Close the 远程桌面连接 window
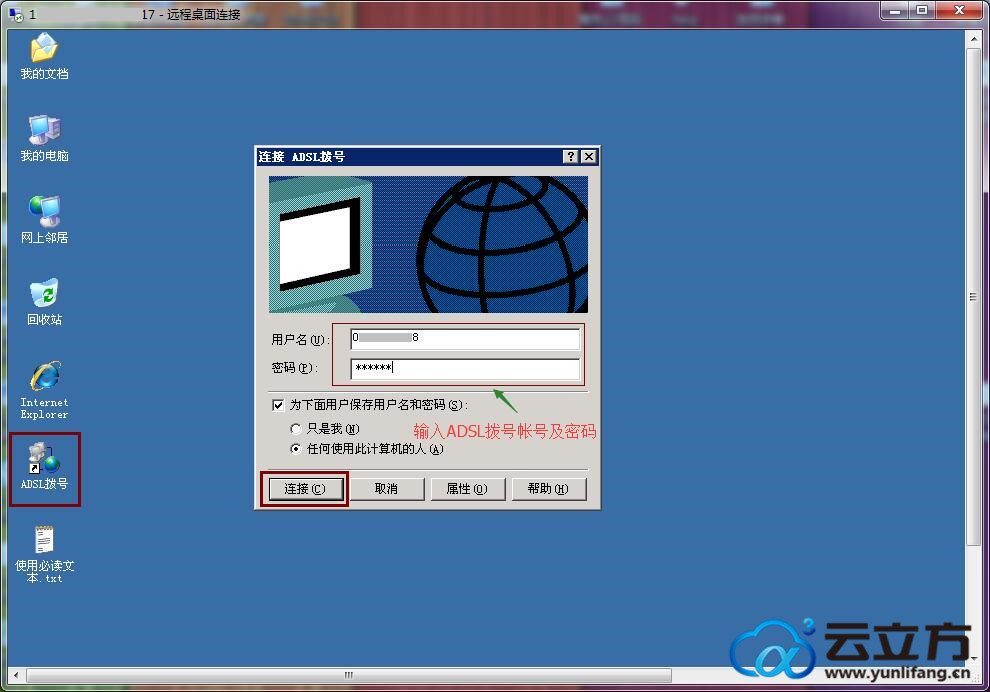This screenshot has width=990, height=692. tap(959, 11)
